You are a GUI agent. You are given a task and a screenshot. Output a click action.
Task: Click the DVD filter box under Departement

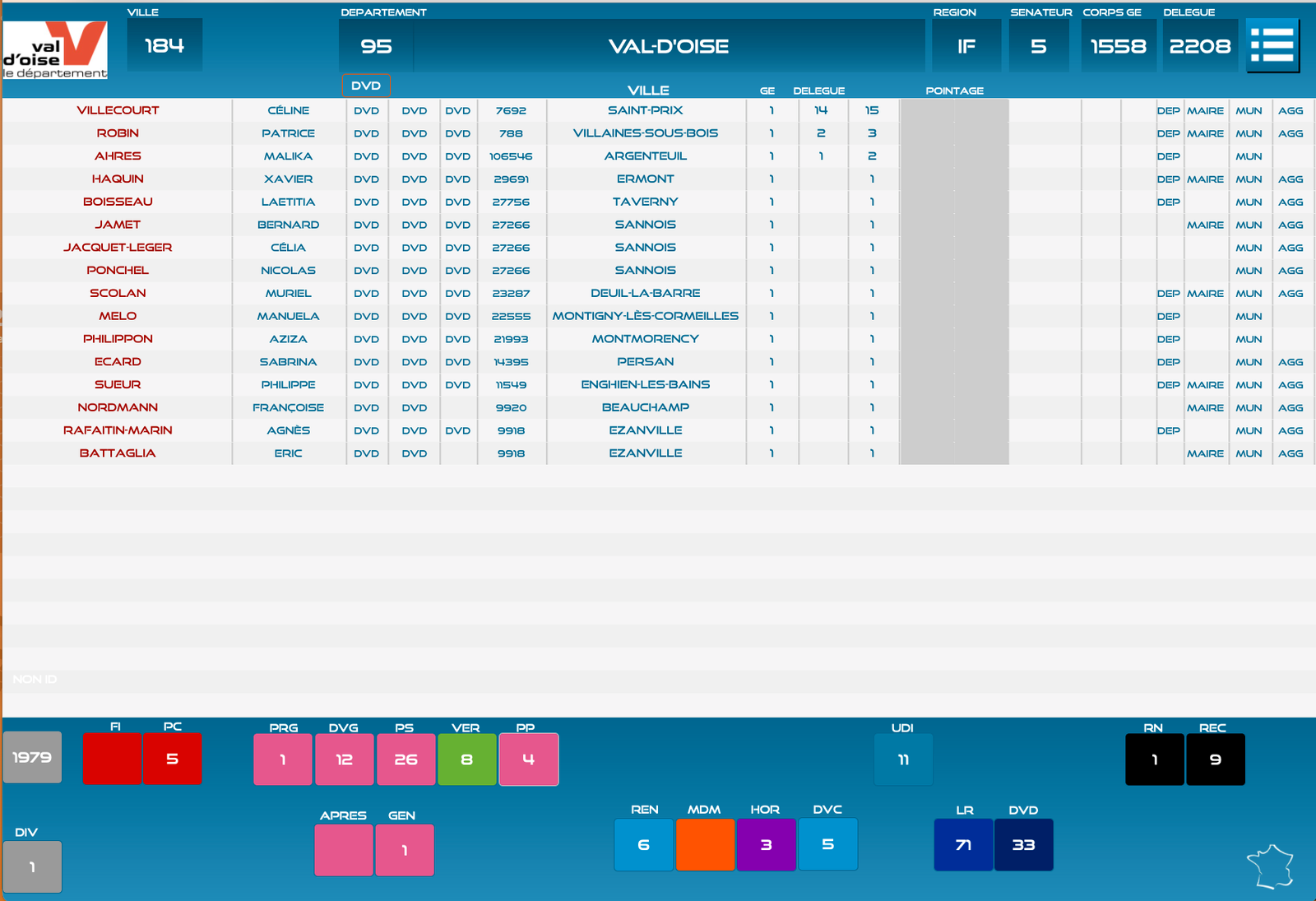click(366, 86)
